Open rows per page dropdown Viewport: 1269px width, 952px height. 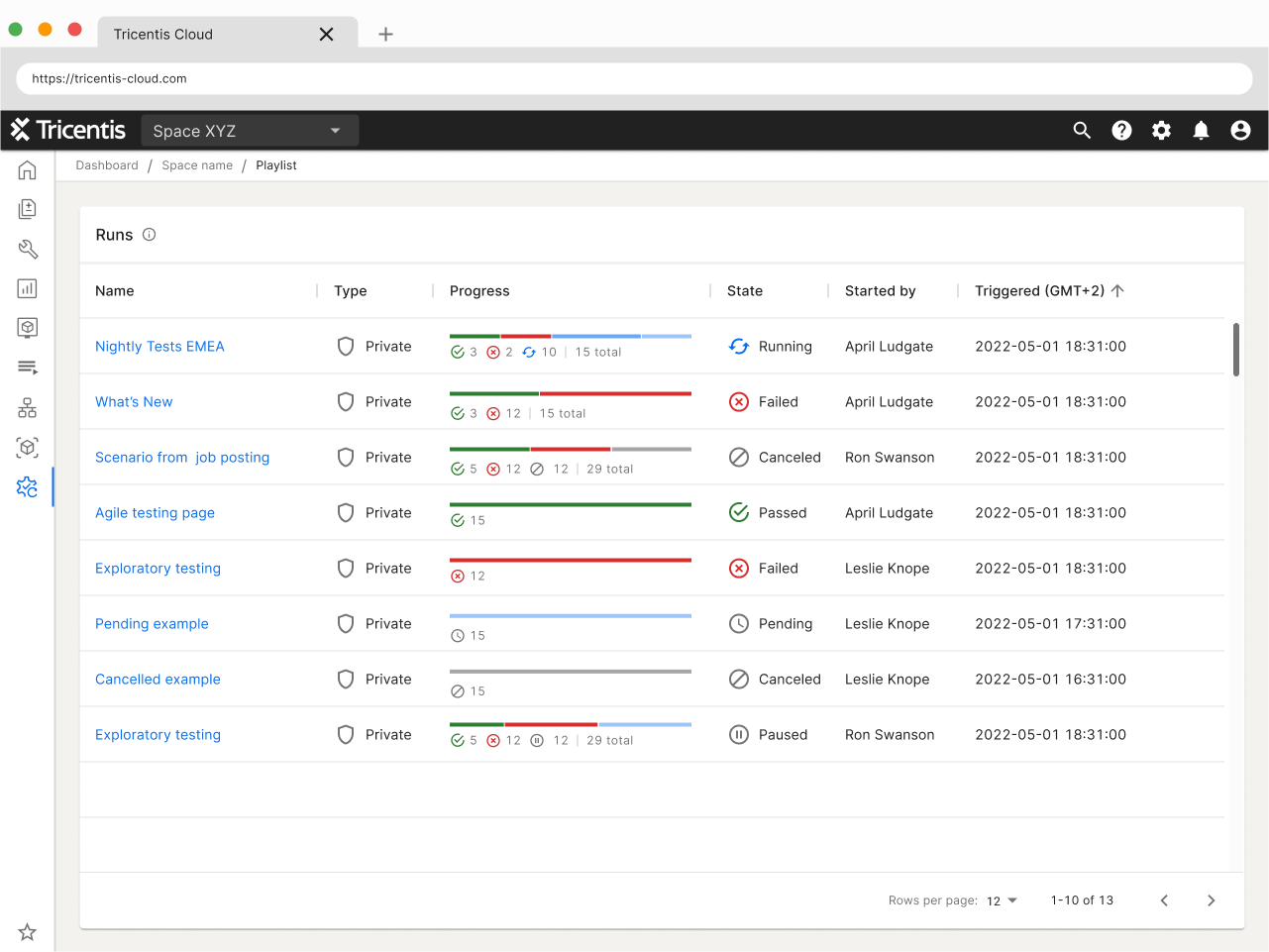[1002, 900]
